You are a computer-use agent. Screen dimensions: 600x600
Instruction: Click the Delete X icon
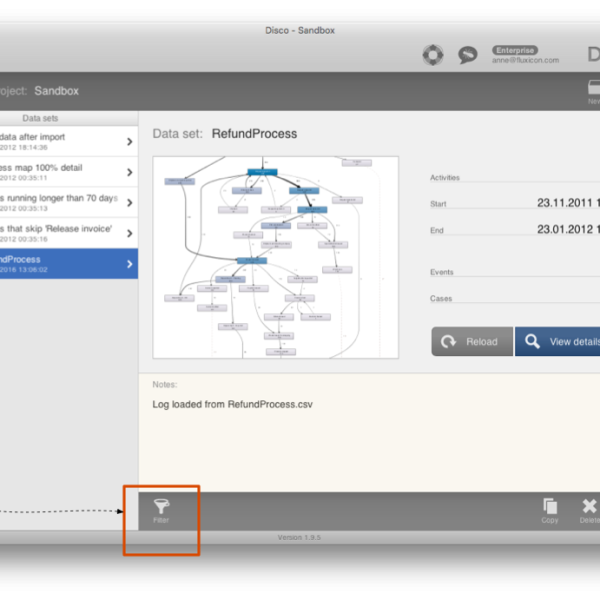589,507
